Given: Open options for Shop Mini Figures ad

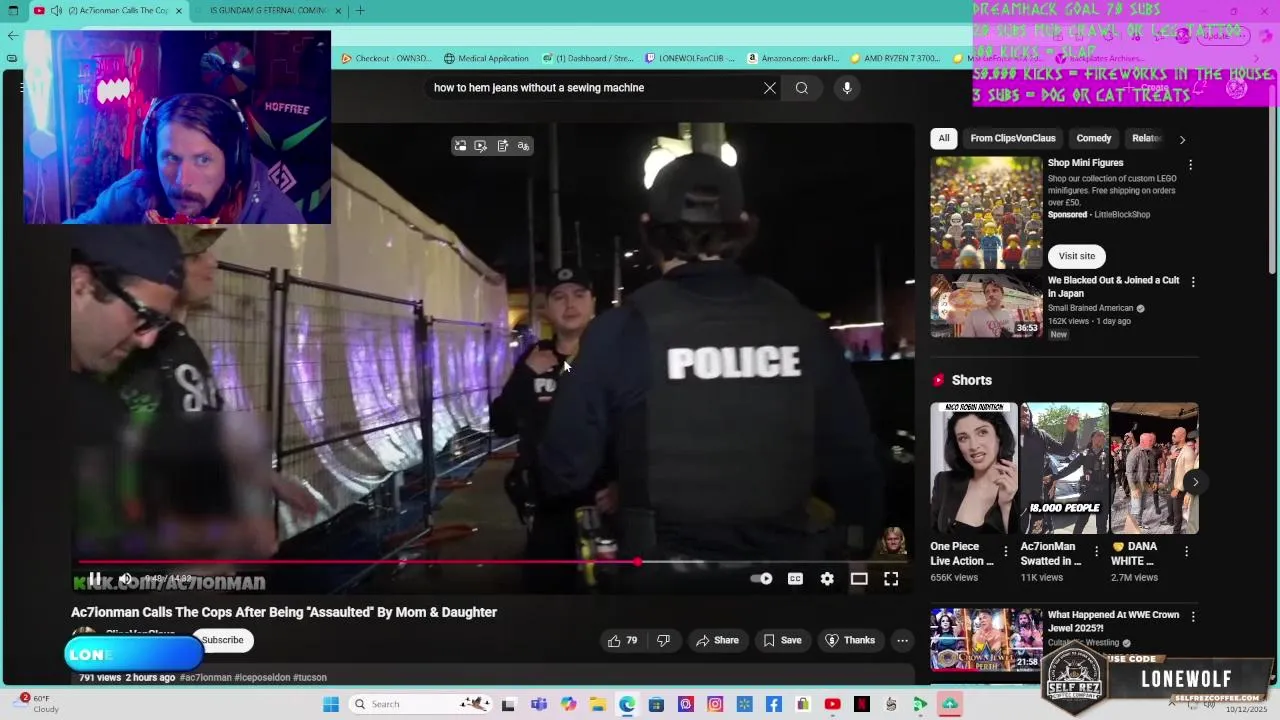Looking at the screenshot, I should 1190,164.
